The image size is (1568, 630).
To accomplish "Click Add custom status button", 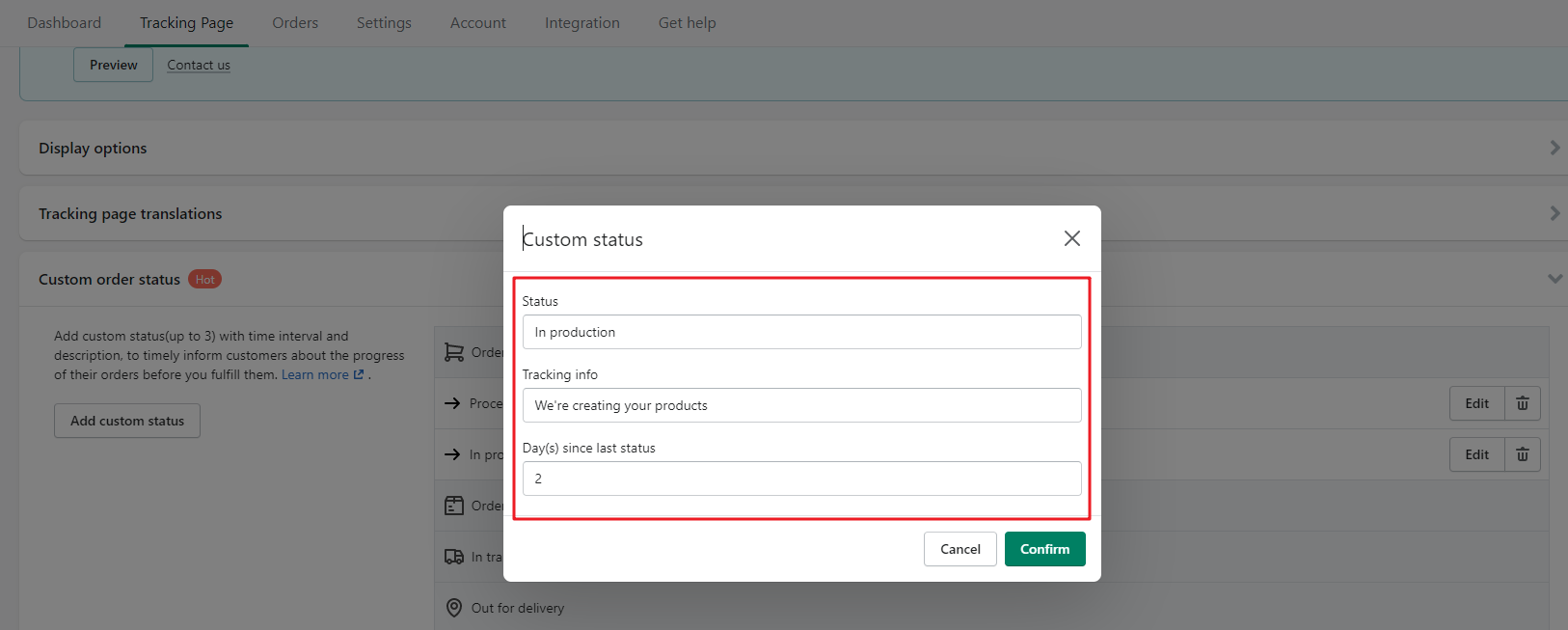I will (127, 421).
